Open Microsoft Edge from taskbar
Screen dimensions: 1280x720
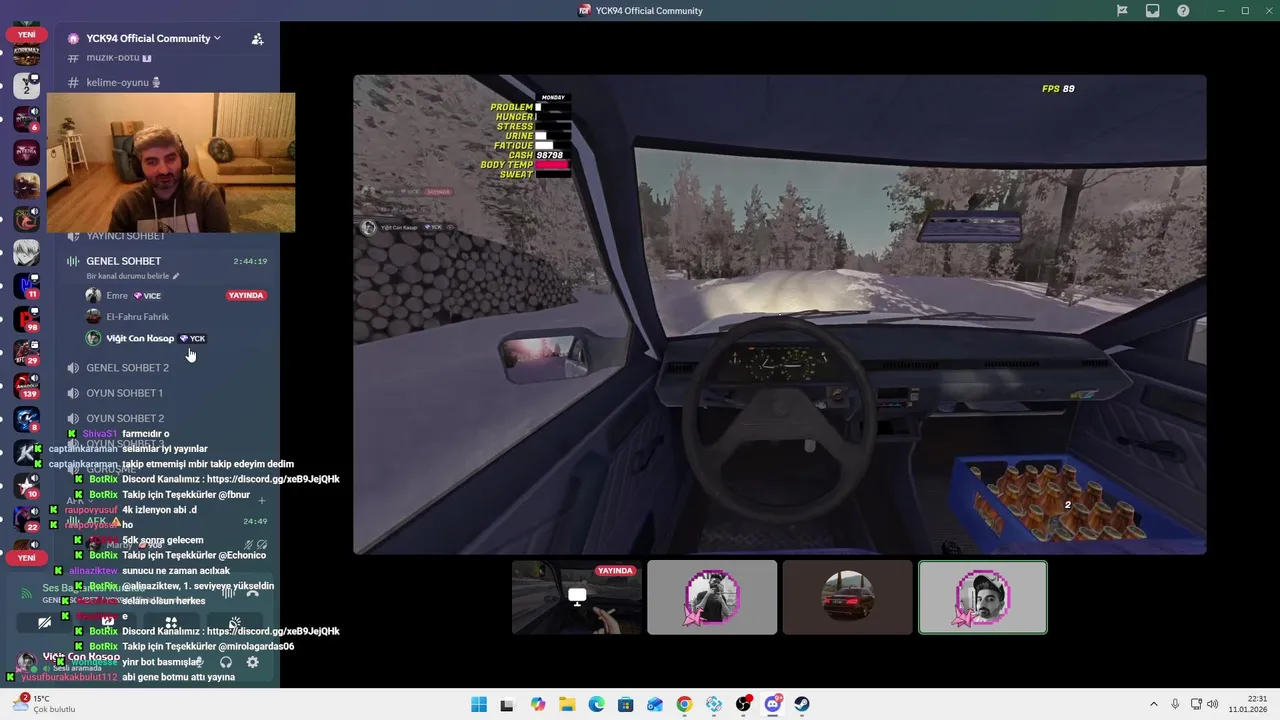pyautogui.click(x=596, y=704)
